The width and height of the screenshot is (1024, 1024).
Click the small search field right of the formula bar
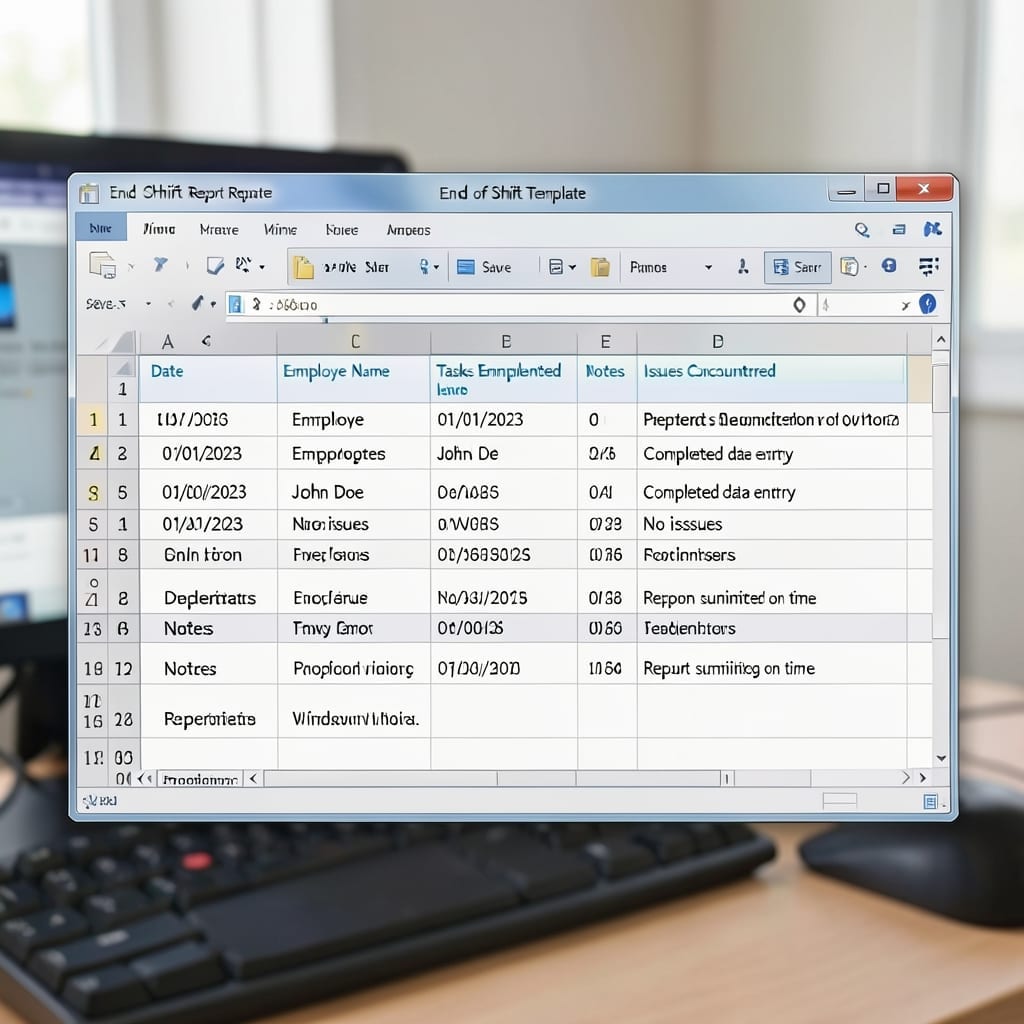865,305
